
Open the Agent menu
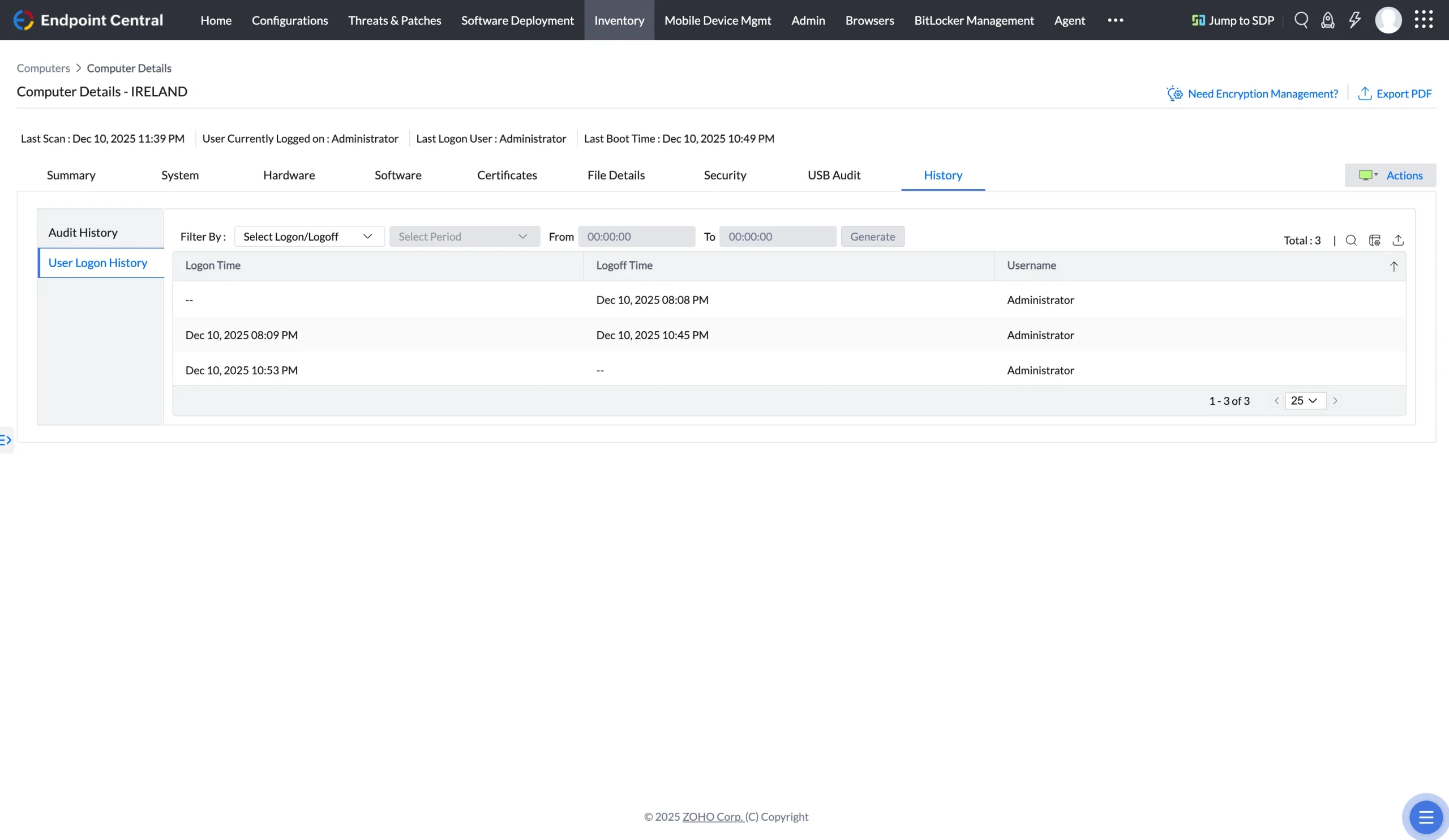[1070, 20]
